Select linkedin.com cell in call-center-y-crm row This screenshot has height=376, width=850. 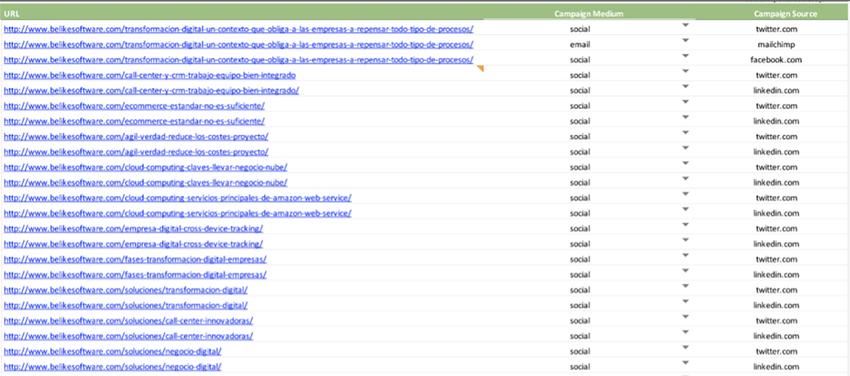click(776, 90)
